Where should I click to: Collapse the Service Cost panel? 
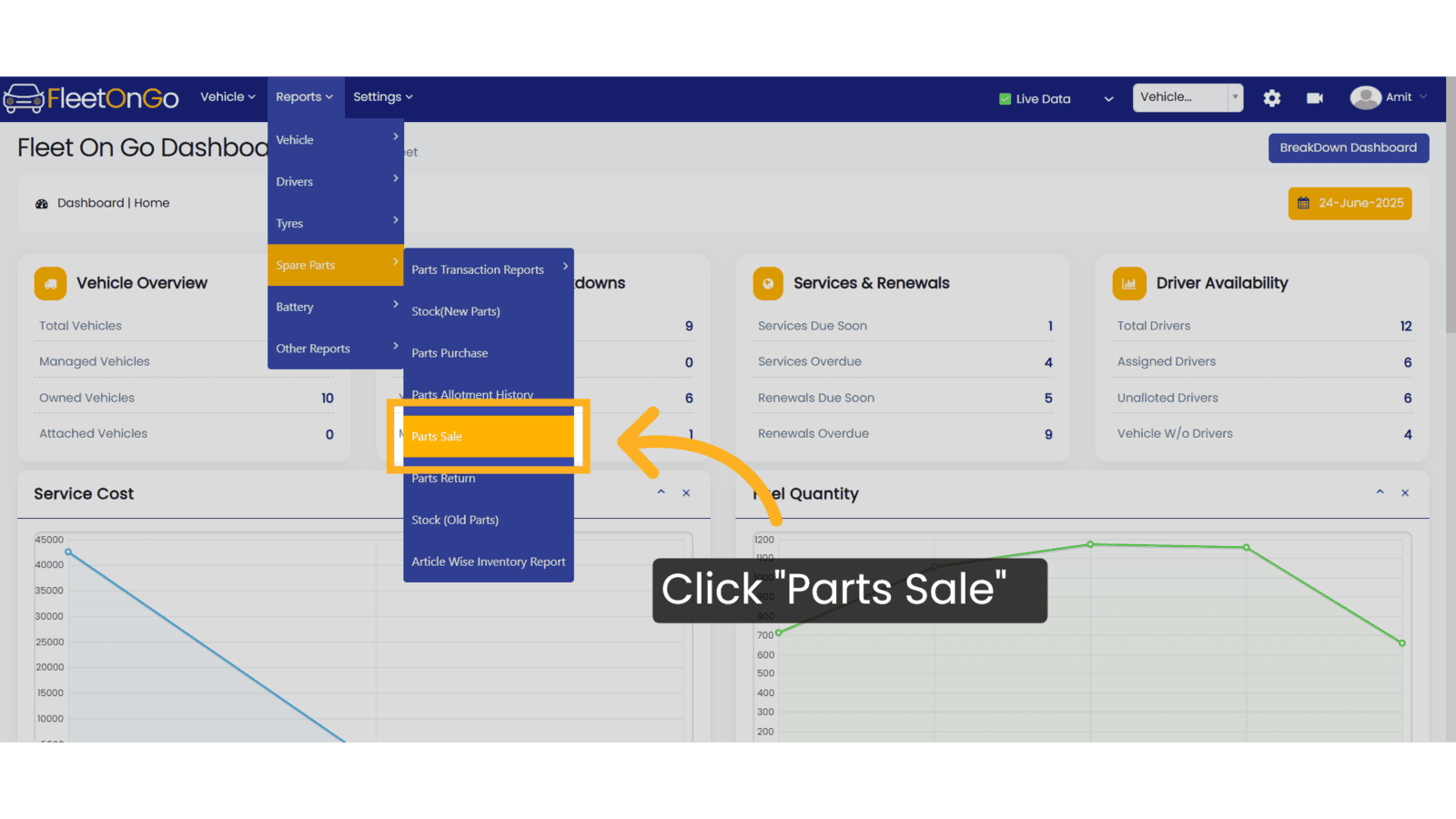(662, 492)
